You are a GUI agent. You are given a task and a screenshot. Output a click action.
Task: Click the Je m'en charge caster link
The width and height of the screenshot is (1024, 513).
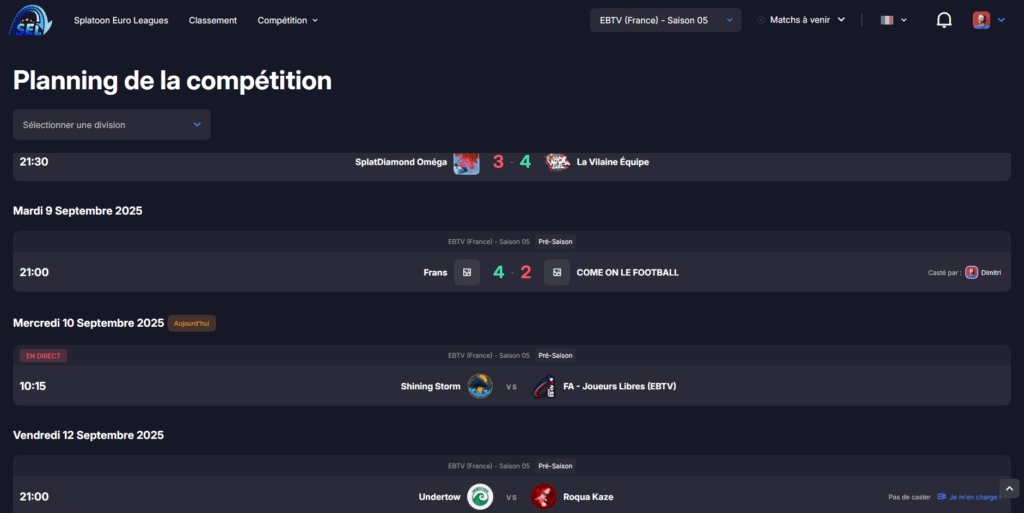pyautogui.click(x=970, y=497)
